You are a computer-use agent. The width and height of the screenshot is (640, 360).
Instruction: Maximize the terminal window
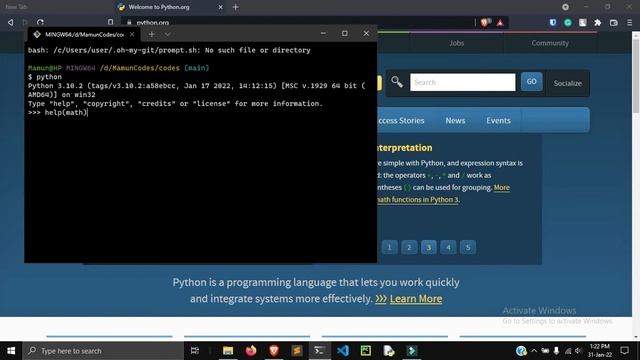[x=344, y=33]
